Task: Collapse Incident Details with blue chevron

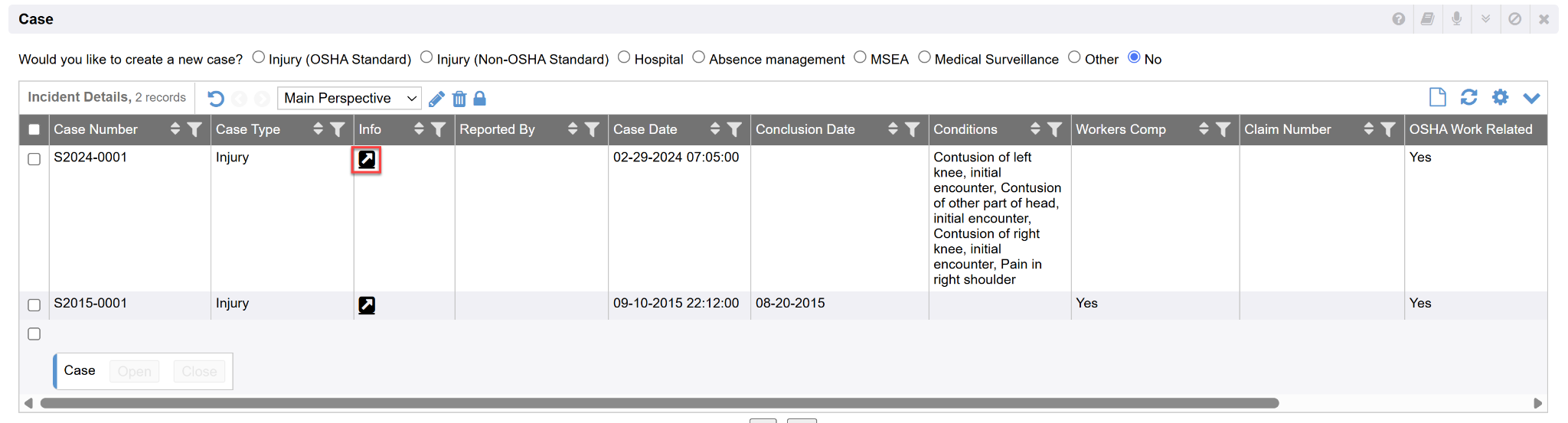Action: (1531, 98)
